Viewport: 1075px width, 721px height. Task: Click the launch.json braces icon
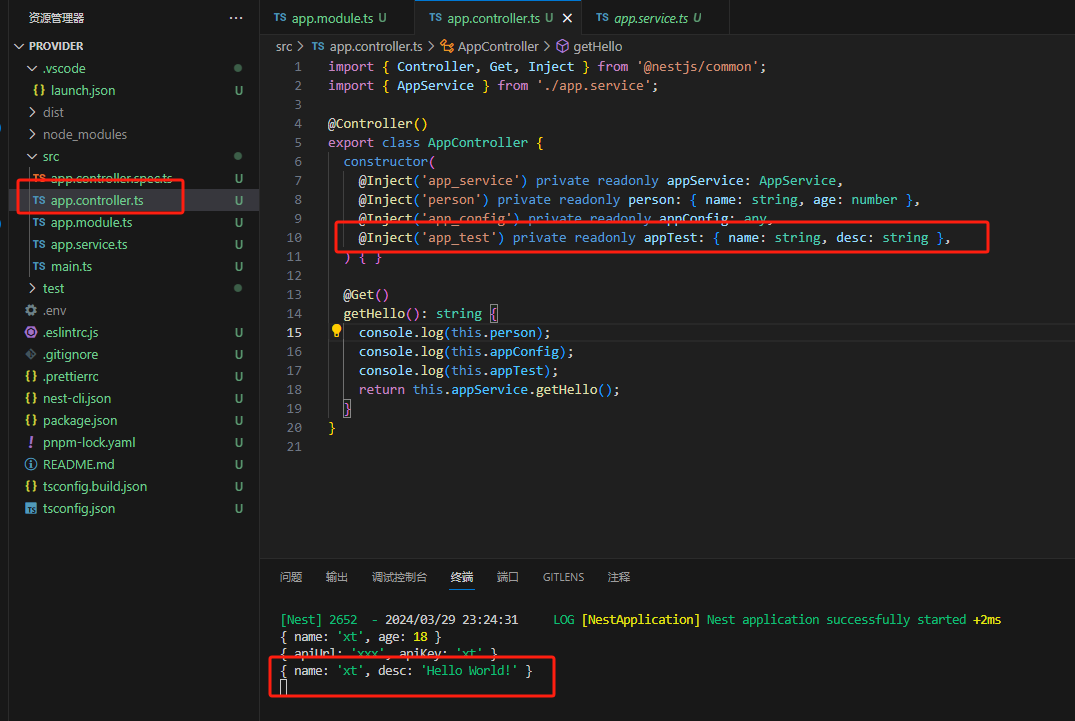[x=39, y=90]
